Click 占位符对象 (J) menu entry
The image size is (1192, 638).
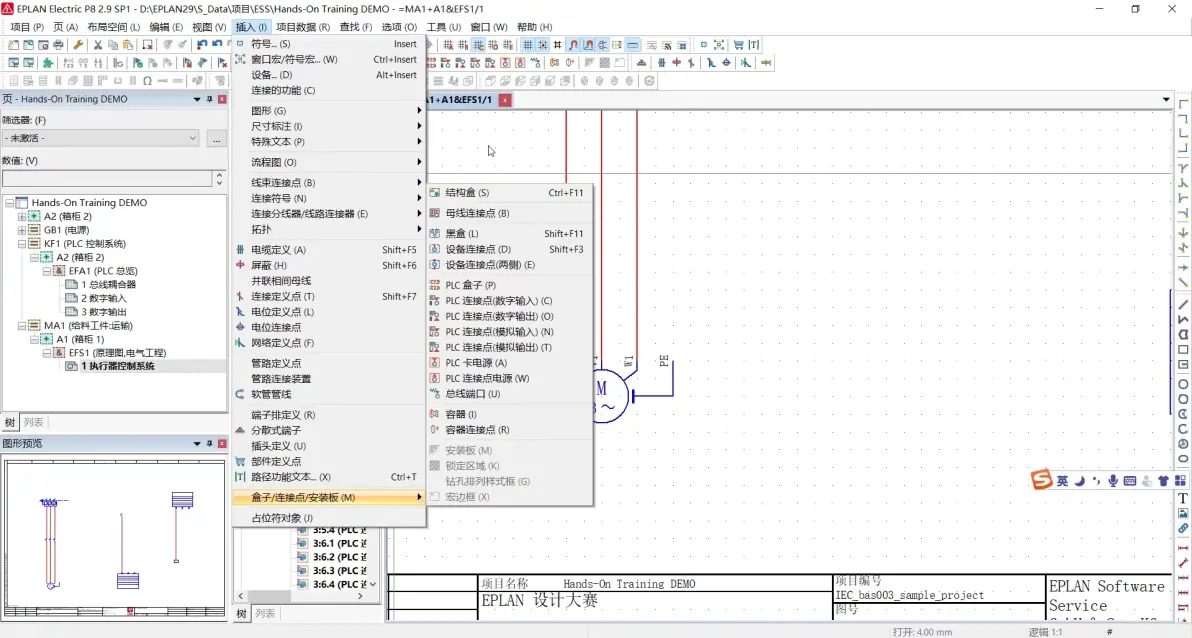(329, 518)
